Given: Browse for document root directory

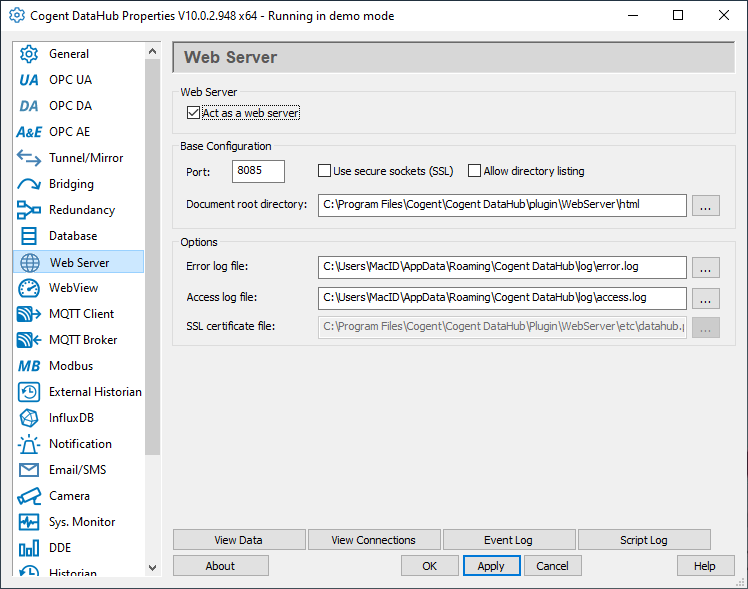Looking at the screenshot, I should coord(706,205).
